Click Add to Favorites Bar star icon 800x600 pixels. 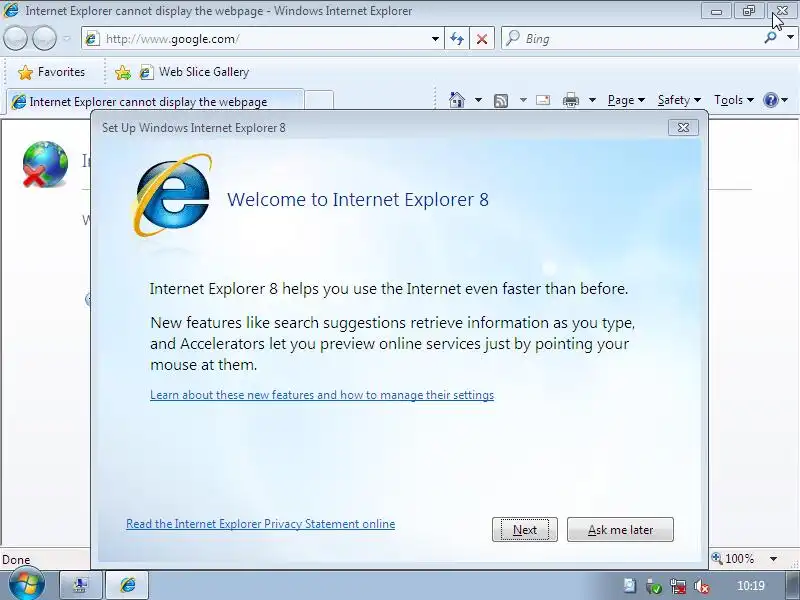click(x=122, y=72)
